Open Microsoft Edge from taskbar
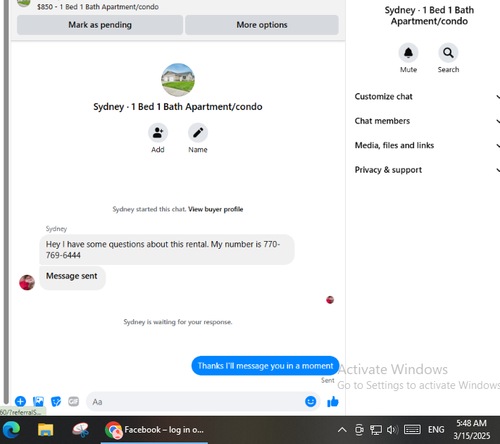 11,430
